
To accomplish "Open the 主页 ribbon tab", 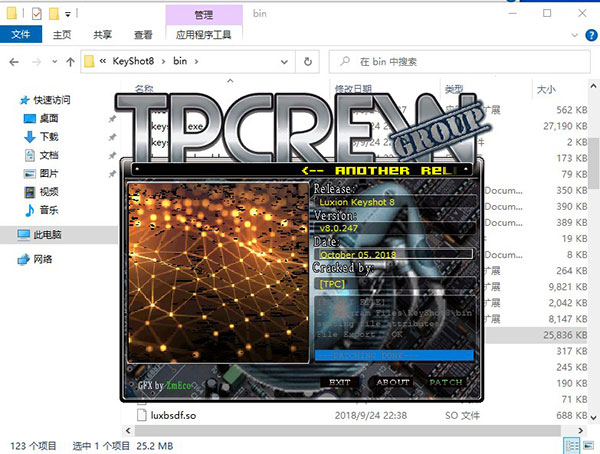I will point(62,35).
